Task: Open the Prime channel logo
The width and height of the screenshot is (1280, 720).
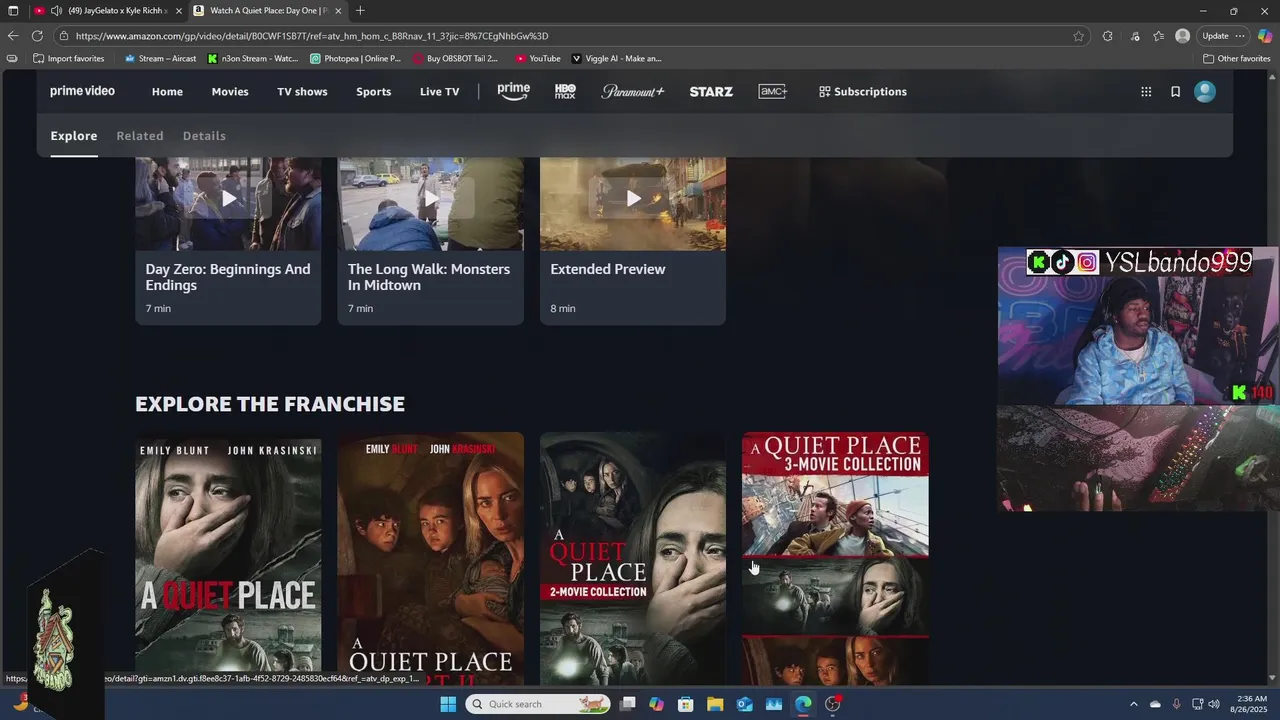Action: (513, 91)
